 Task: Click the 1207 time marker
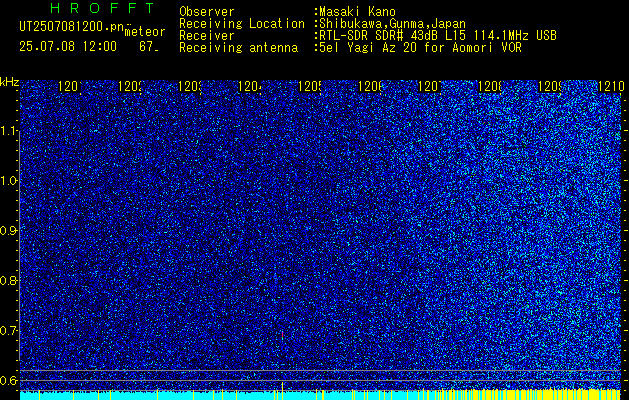(x=429, y=86)
